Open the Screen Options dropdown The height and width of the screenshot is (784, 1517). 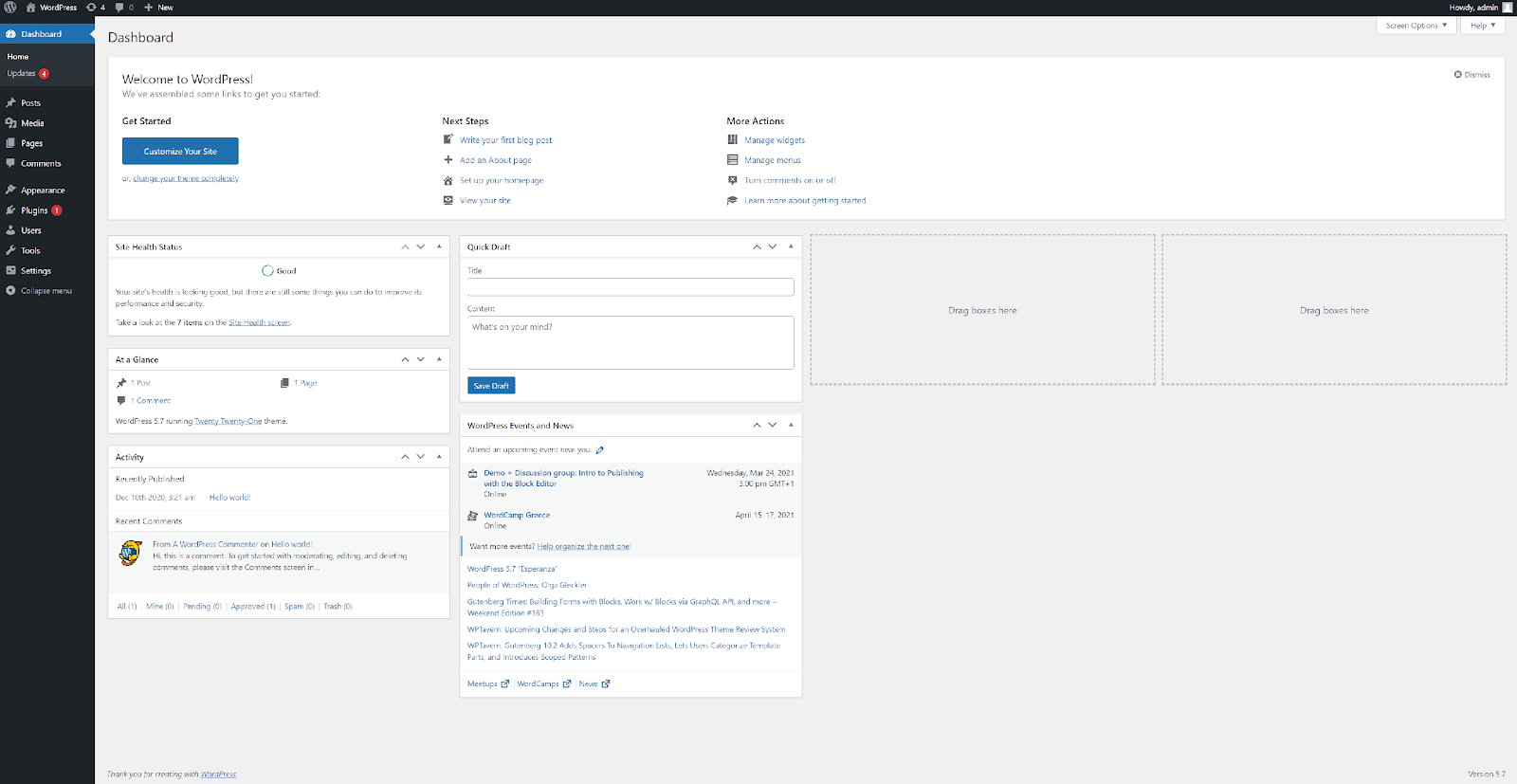coord(1416,26)
